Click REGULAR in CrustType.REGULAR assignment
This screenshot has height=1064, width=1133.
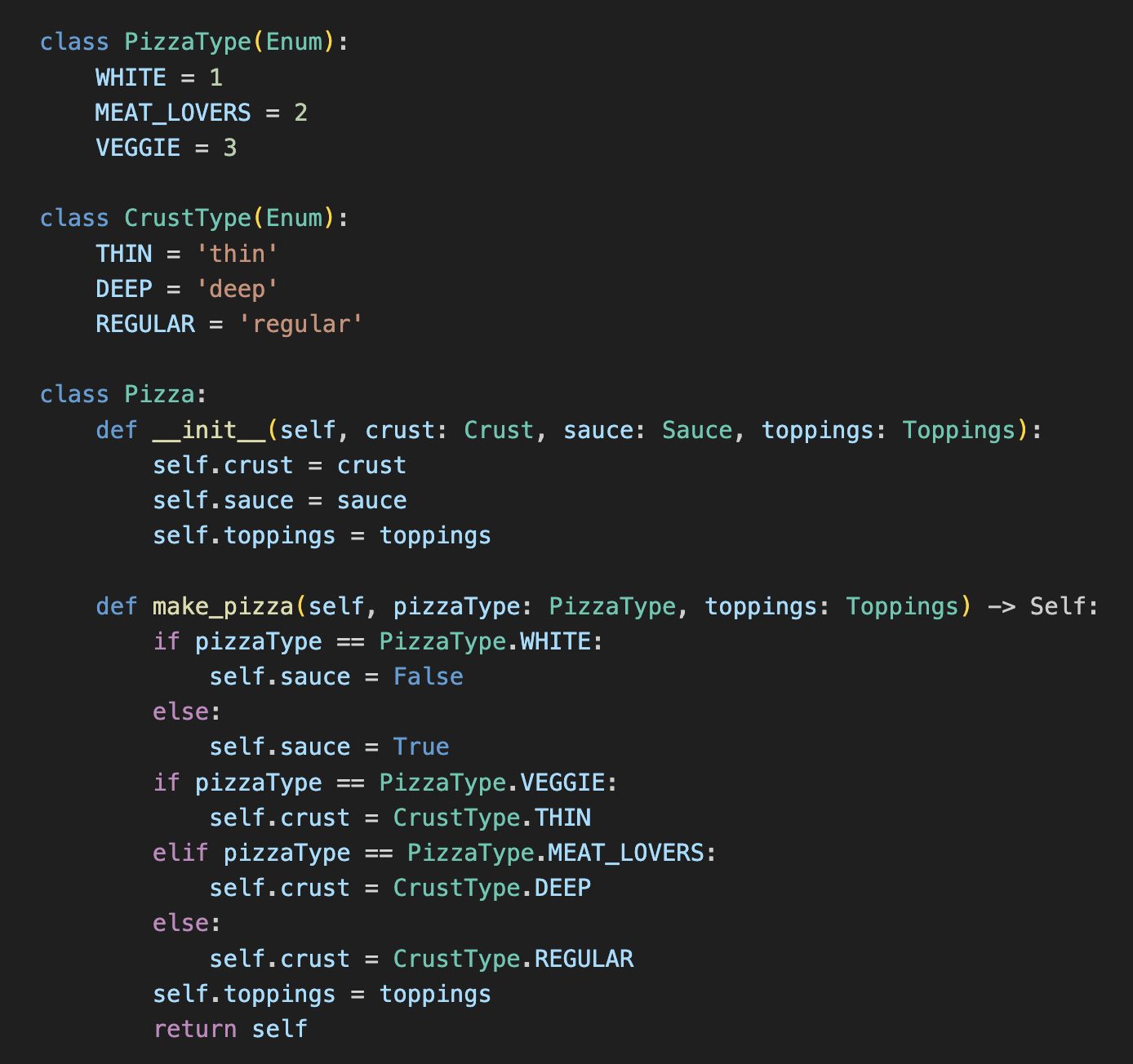click(x=584, y=959)
